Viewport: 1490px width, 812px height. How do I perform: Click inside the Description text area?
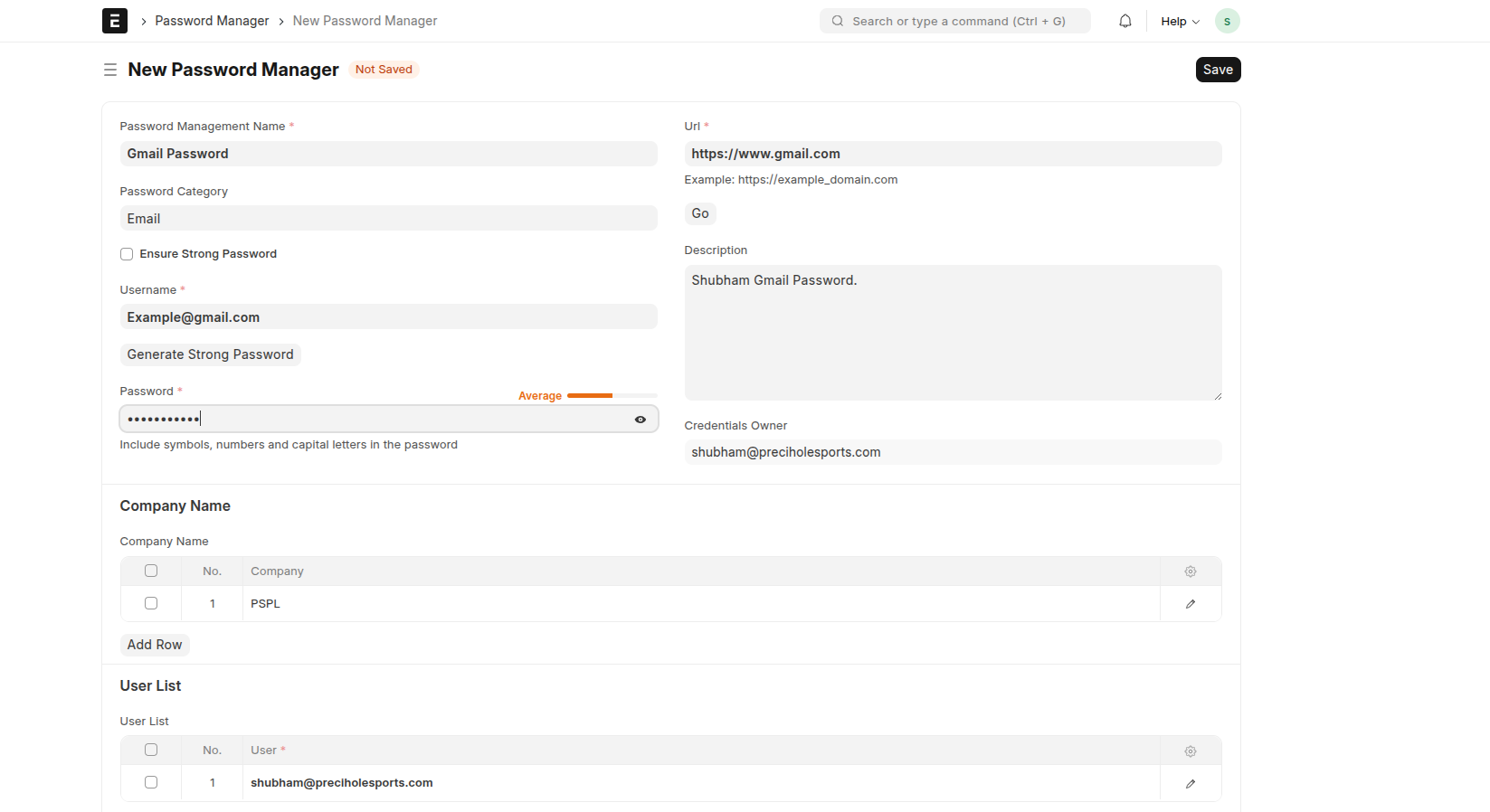pos(953,333)
